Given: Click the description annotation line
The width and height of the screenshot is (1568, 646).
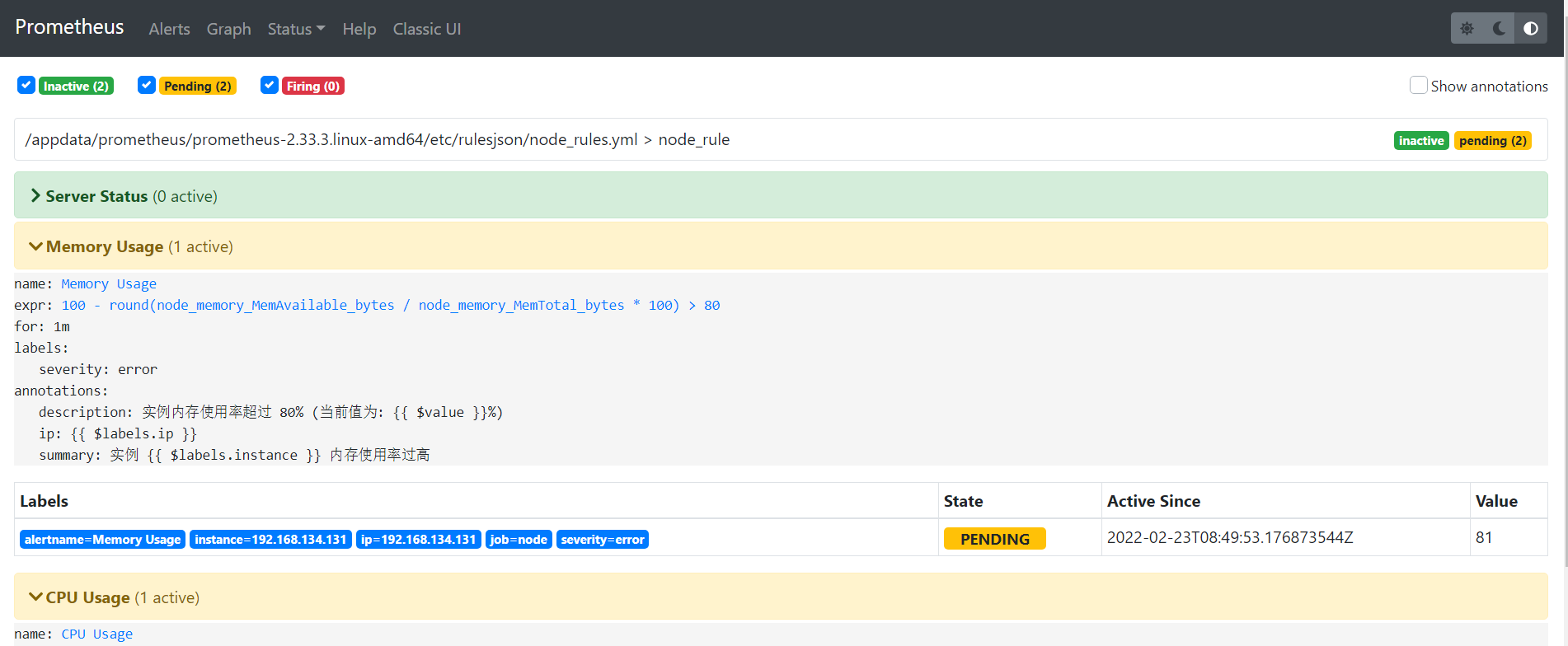Looking at the screenshot, I should (270, 412).
